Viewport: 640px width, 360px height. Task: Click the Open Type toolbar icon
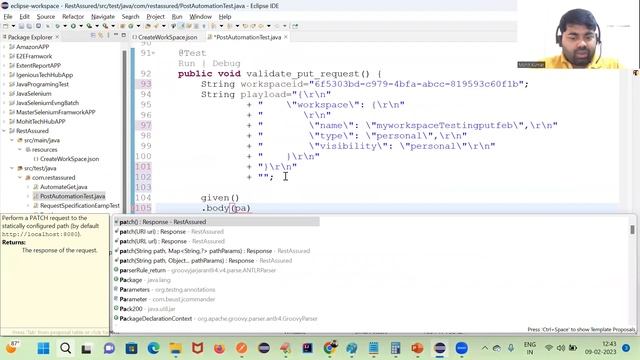pos(147,26)
